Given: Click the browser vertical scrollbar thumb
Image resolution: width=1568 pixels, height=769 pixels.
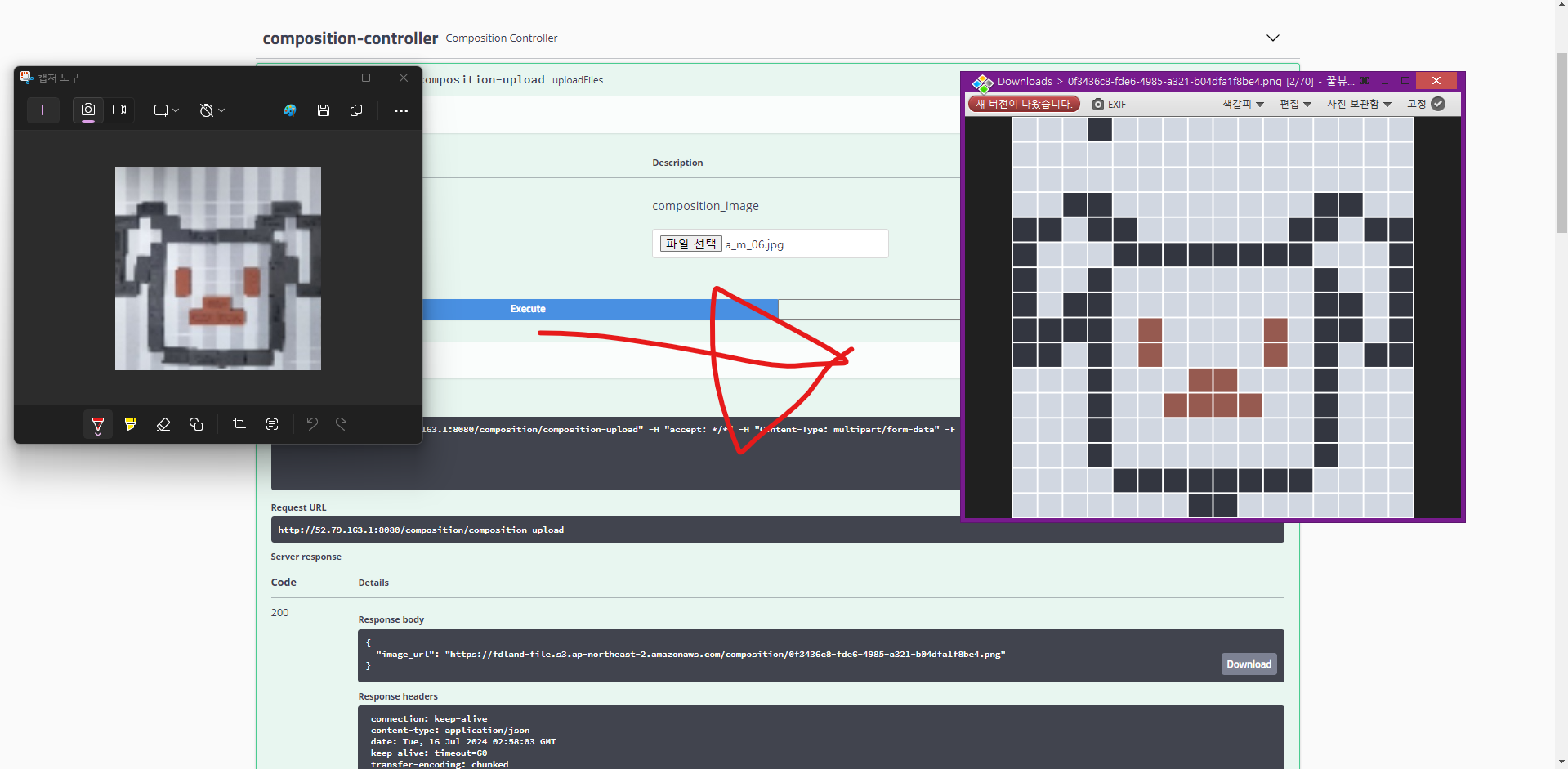Looking at the screenshot, I should (x=1561, y=143).
